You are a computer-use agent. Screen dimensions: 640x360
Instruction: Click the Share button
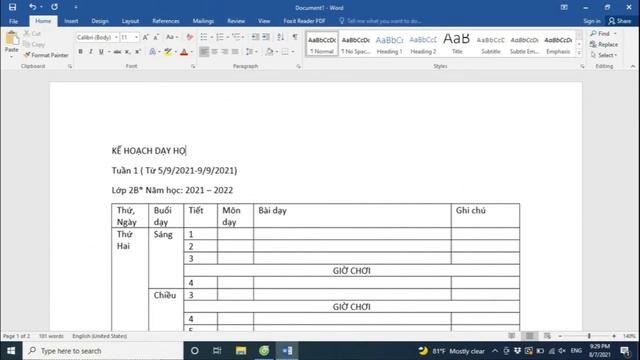(620, 21)
